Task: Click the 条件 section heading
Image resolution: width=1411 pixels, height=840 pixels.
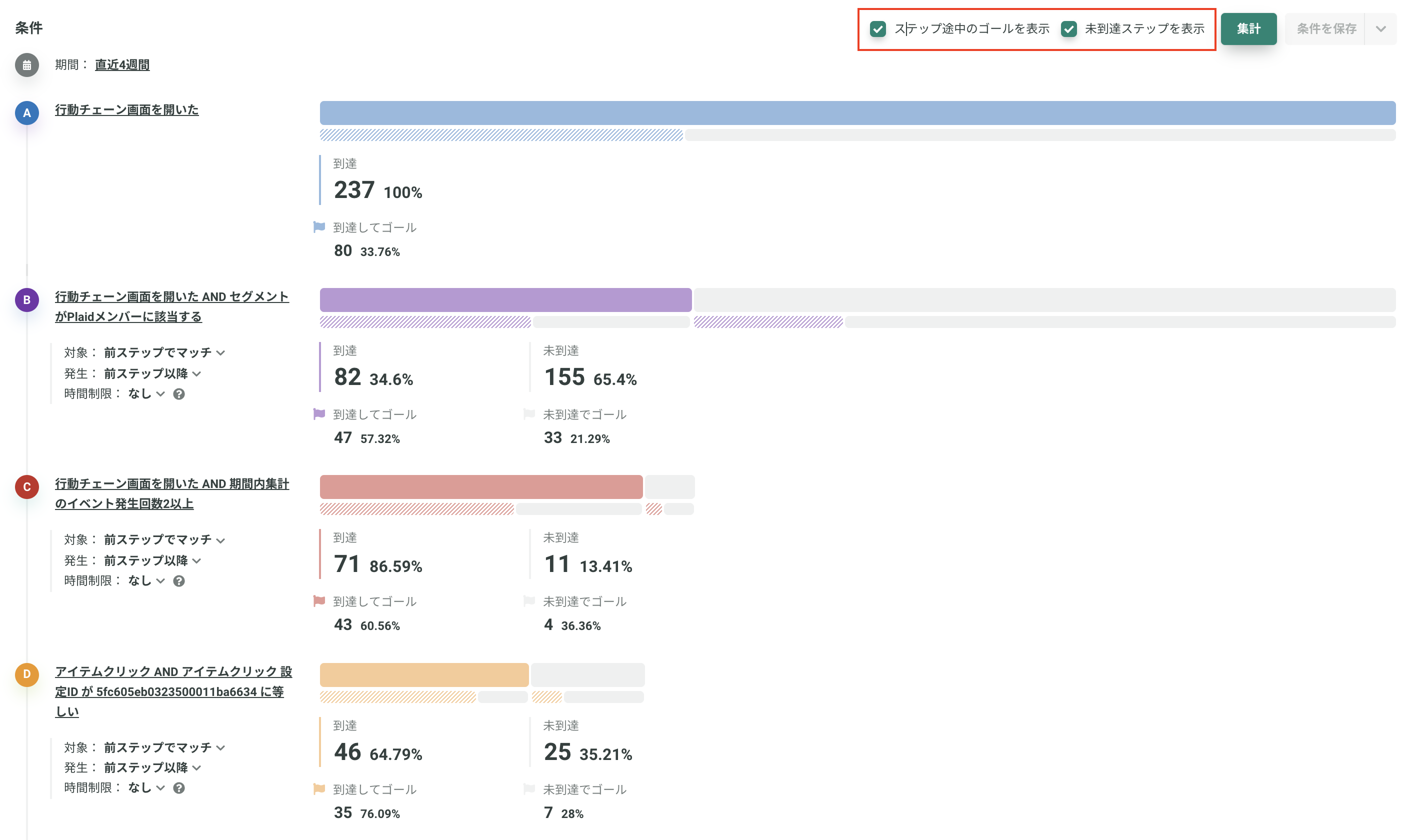Action: tap(29, 28)
